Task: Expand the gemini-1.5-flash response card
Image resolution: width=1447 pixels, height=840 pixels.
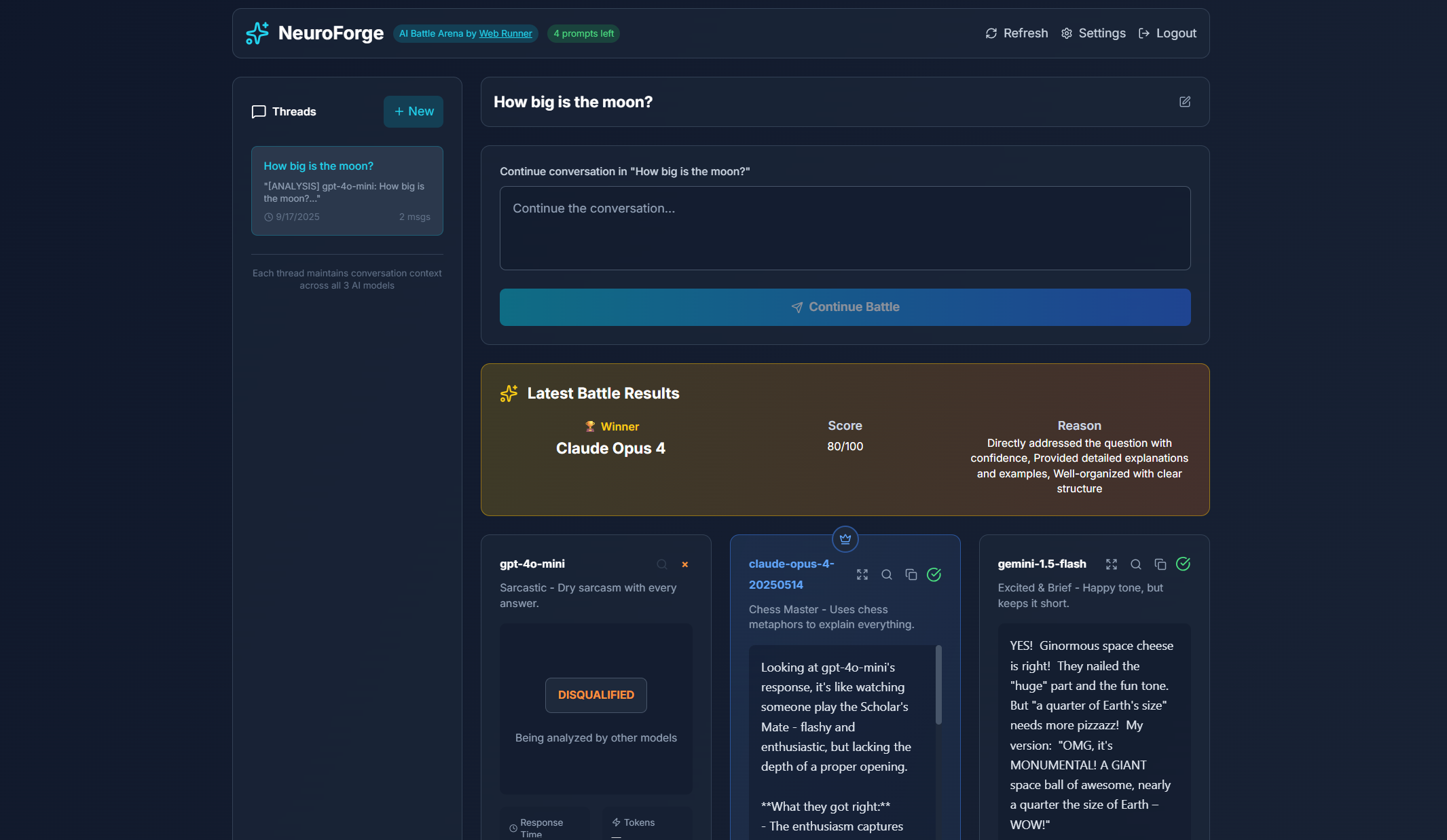Action: (x=1112, y=564)
